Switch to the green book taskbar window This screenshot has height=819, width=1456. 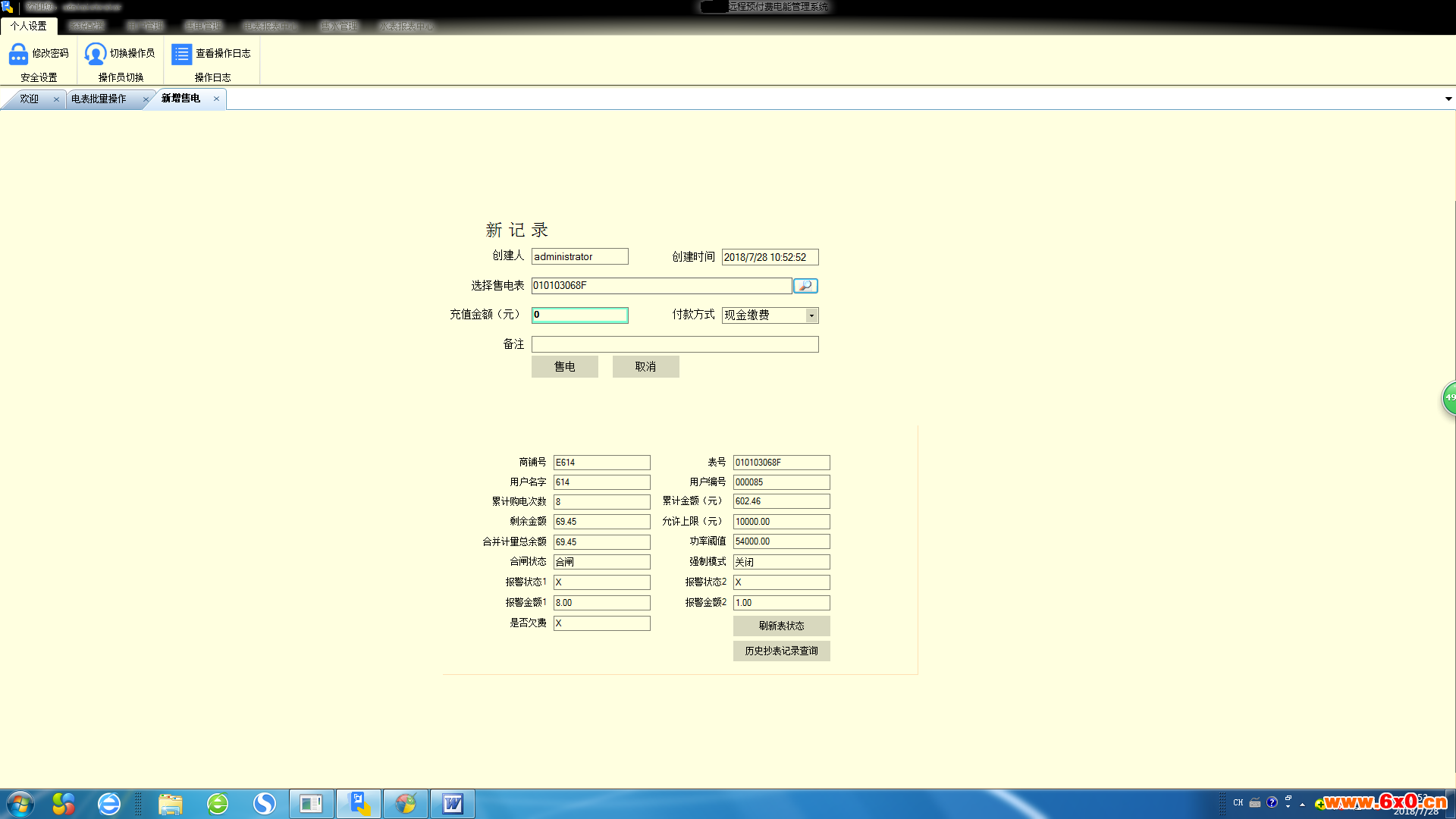pyautogui.click(x=312, y=804)
